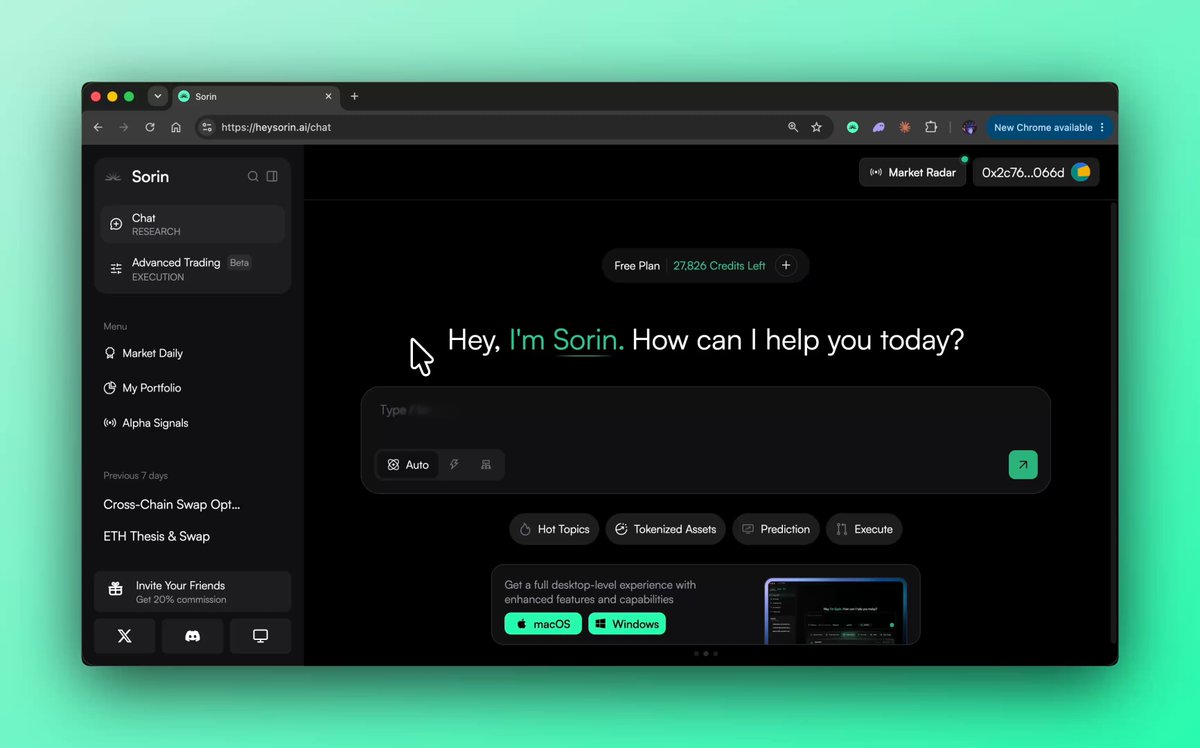Click Execute chip
The height and width of the screenshot is (748, 1200).
coord(864,529)
